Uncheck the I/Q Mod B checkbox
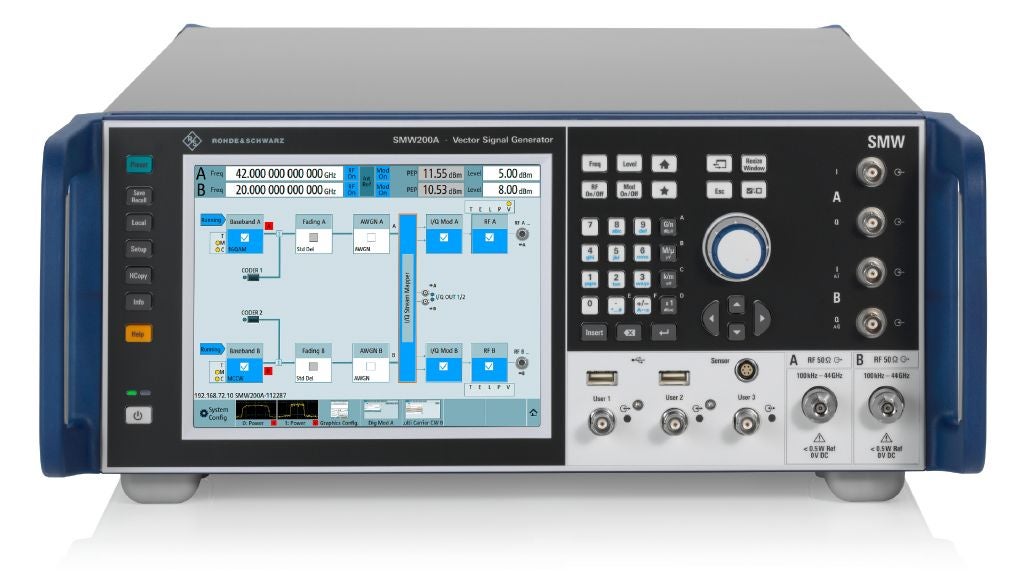This screenshot has width=1024, height=576. [442, 368]
